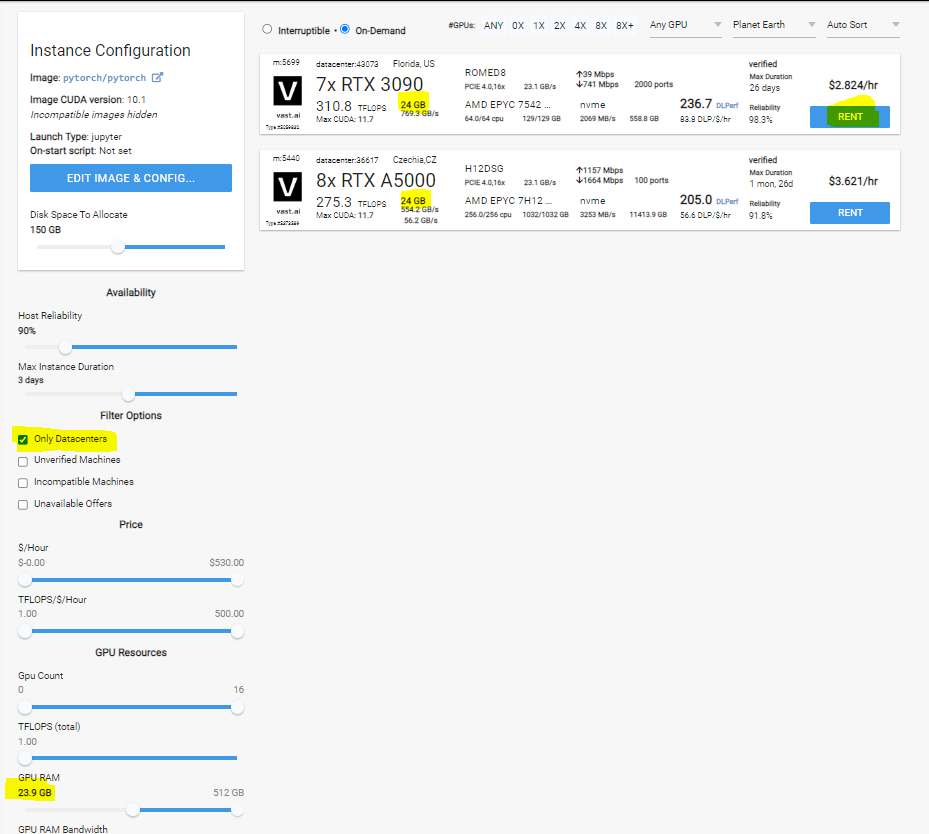Enable the Unverified Machines checkbox
The height and width of the screenshot is (834, 929).
pyautogui.click(x=23, y=461)
